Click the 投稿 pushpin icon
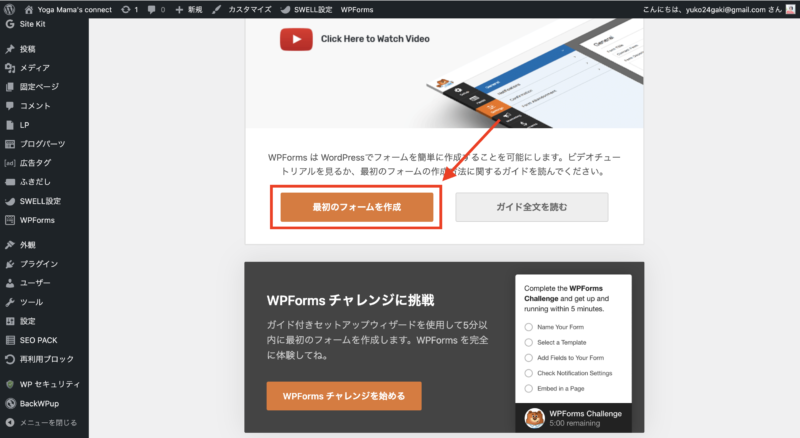 [9, 49]
